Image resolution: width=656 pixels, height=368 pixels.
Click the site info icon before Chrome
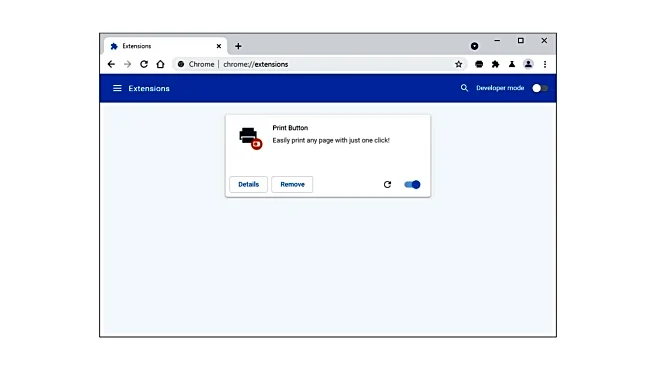coord(181,64)
